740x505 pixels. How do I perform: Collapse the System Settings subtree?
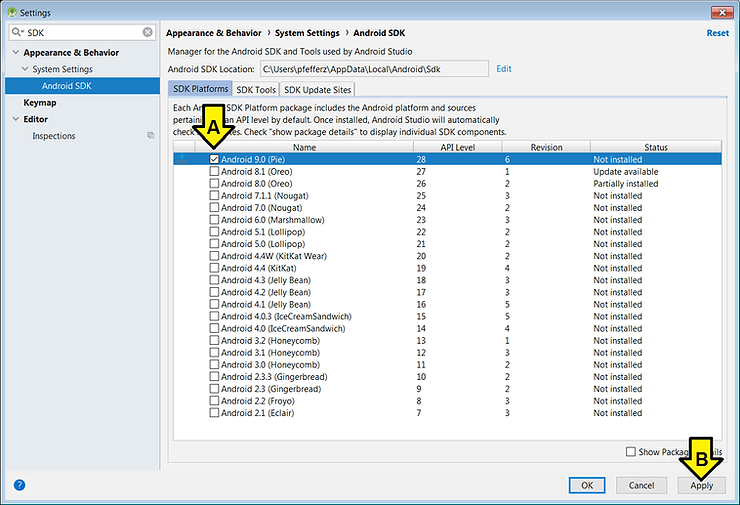24,70
